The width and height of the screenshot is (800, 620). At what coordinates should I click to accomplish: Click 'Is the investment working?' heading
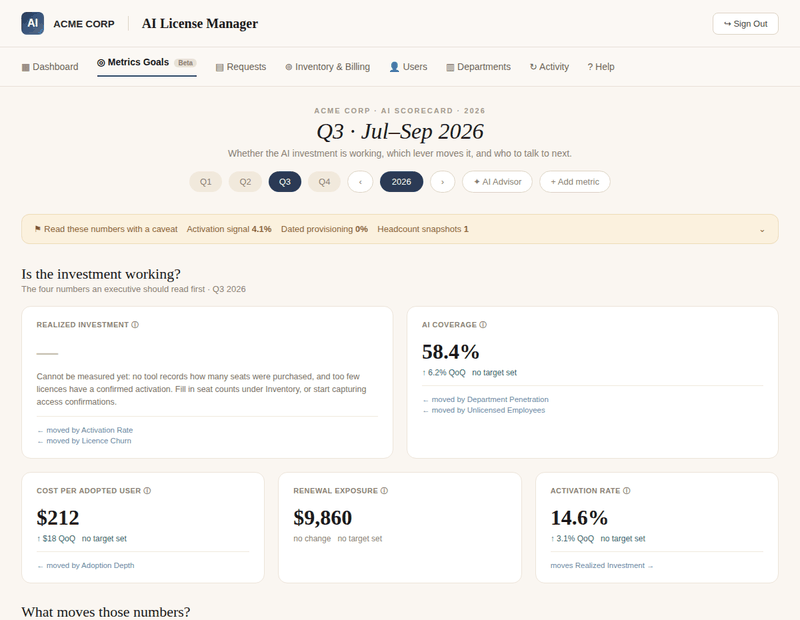(101, 274)
